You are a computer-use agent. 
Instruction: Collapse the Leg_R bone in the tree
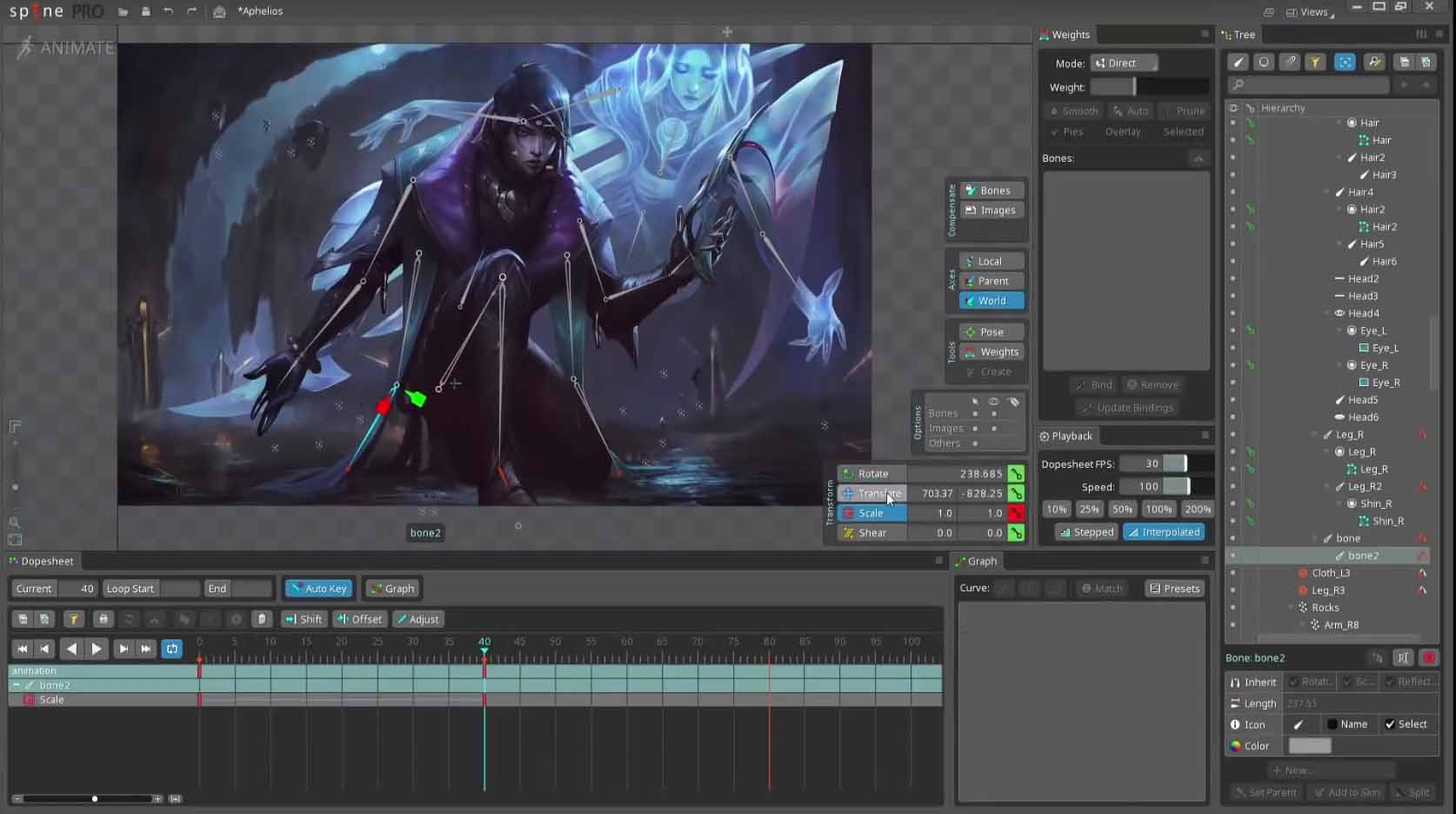pyautogui.click(x=1315, y=435)
